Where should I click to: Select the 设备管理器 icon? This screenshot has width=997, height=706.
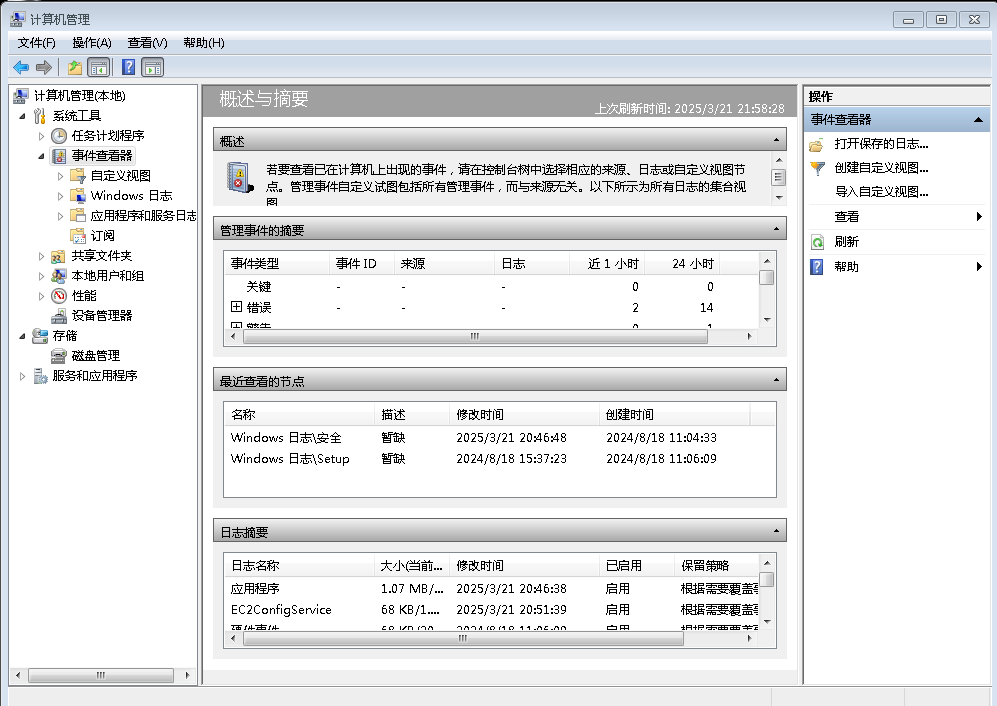point(58,315)
